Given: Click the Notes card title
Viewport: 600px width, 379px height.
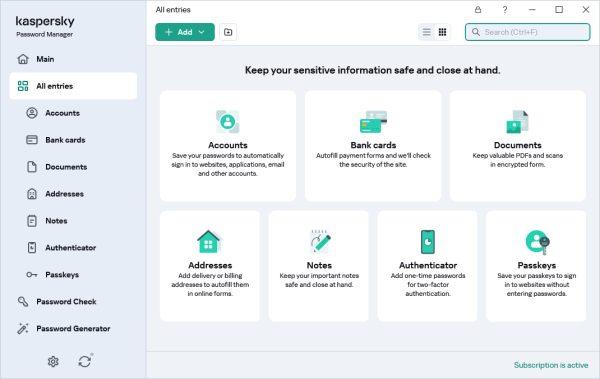Looking at the screenshot, I should [x=319, y=265].
